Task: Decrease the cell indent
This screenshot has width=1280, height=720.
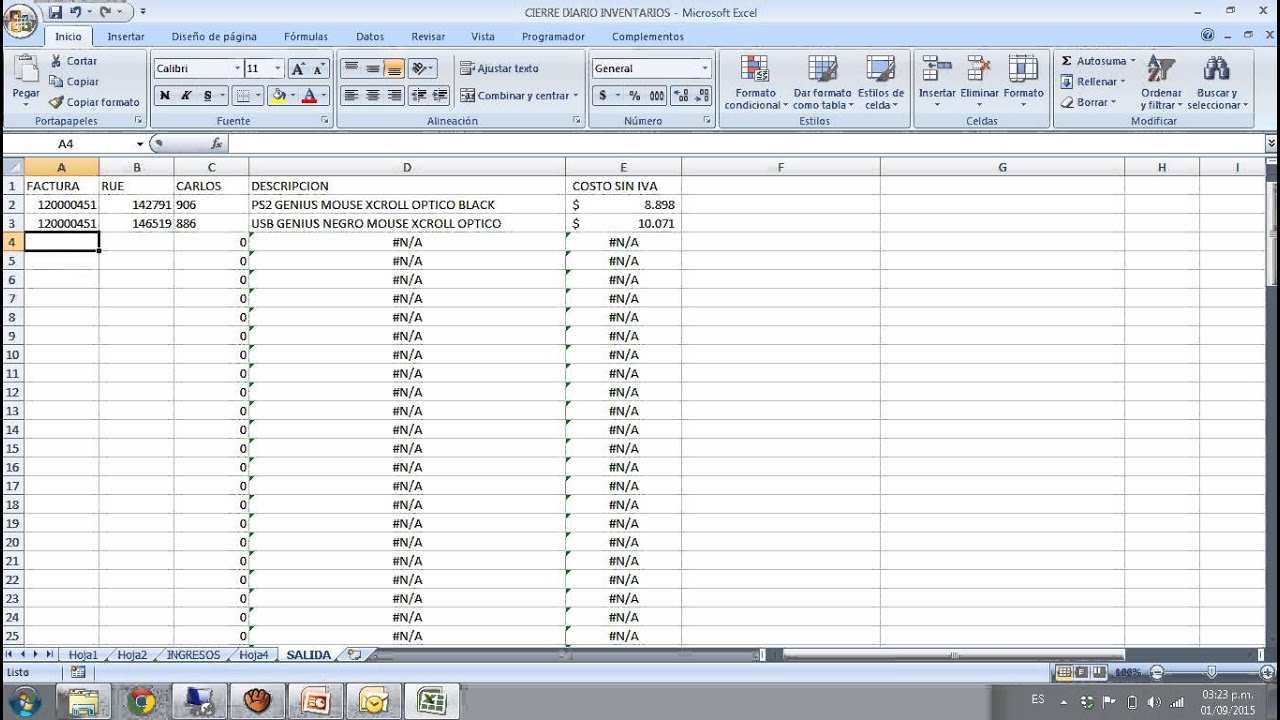Action: pos(418,96)
